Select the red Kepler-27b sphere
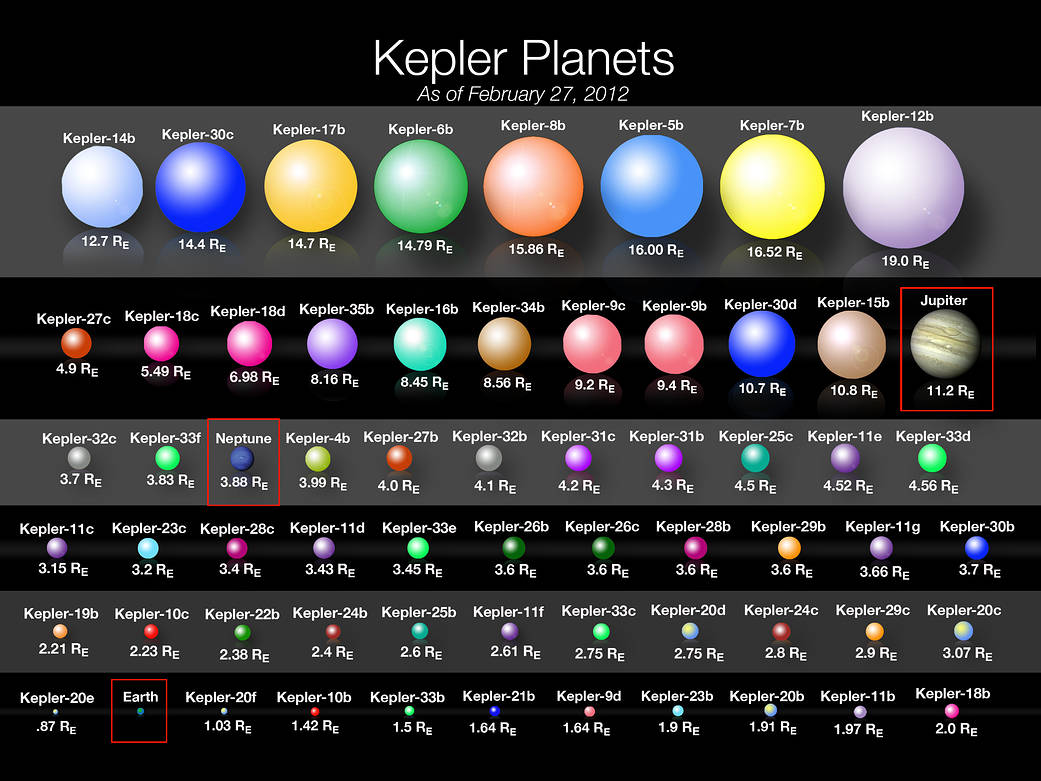Viewport: 1041px width, 781px height. [399, 458]
